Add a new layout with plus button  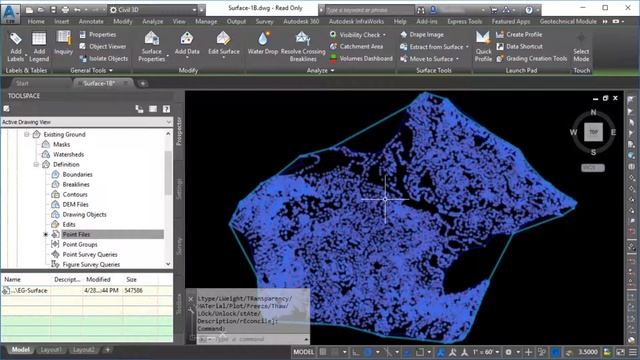coord(108,350)
